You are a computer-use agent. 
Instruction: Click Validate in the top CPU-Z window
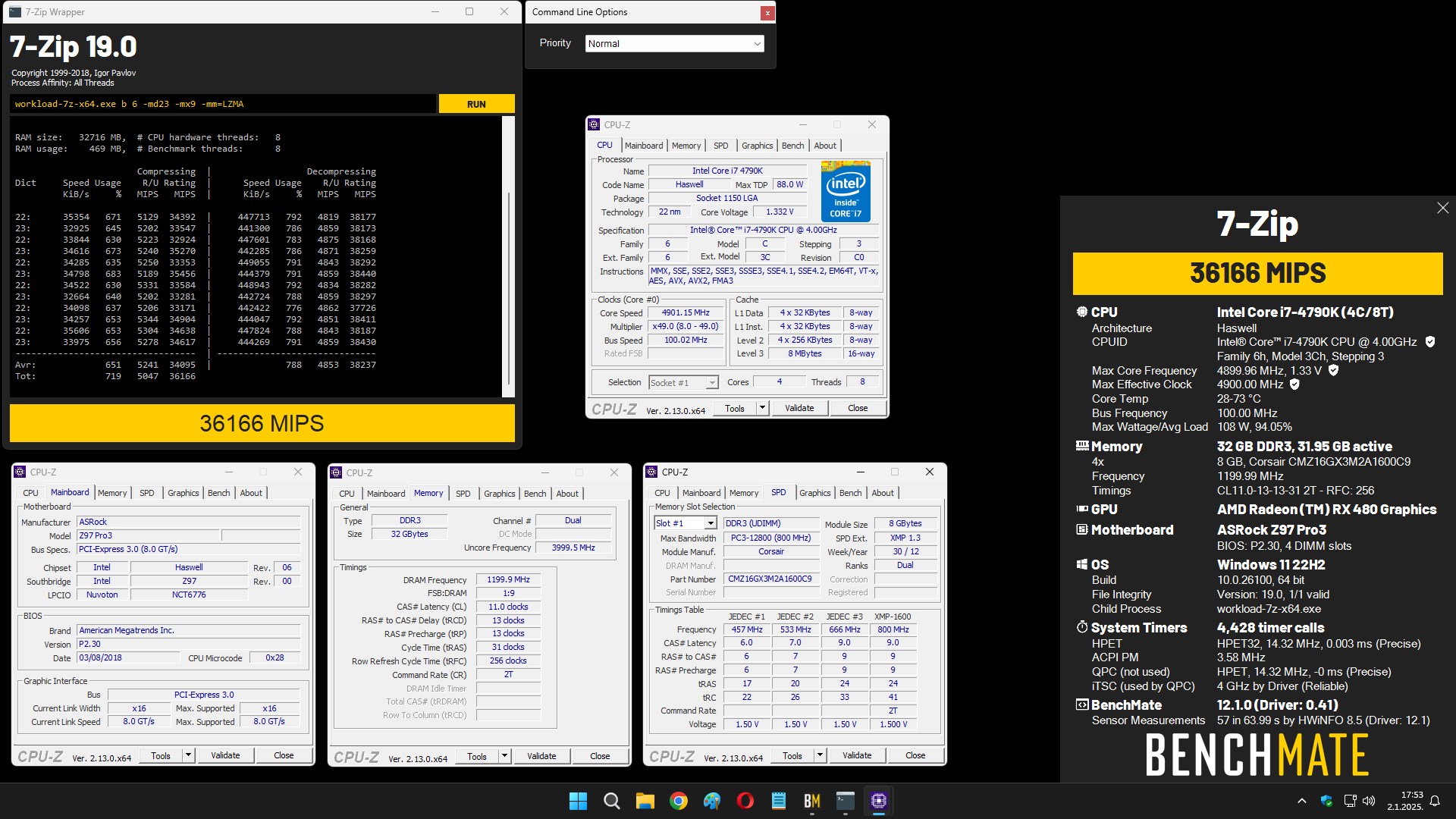[x=799, y=408]
